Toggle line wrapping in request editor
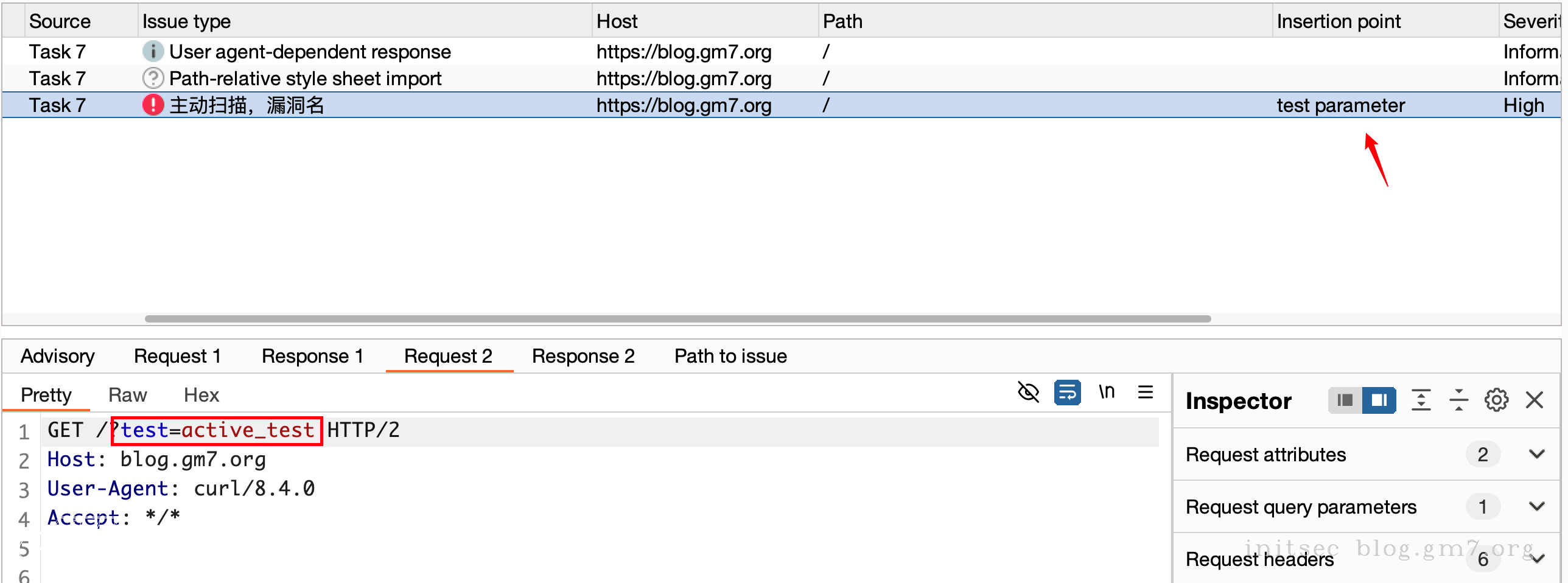 pos(1067,393)
